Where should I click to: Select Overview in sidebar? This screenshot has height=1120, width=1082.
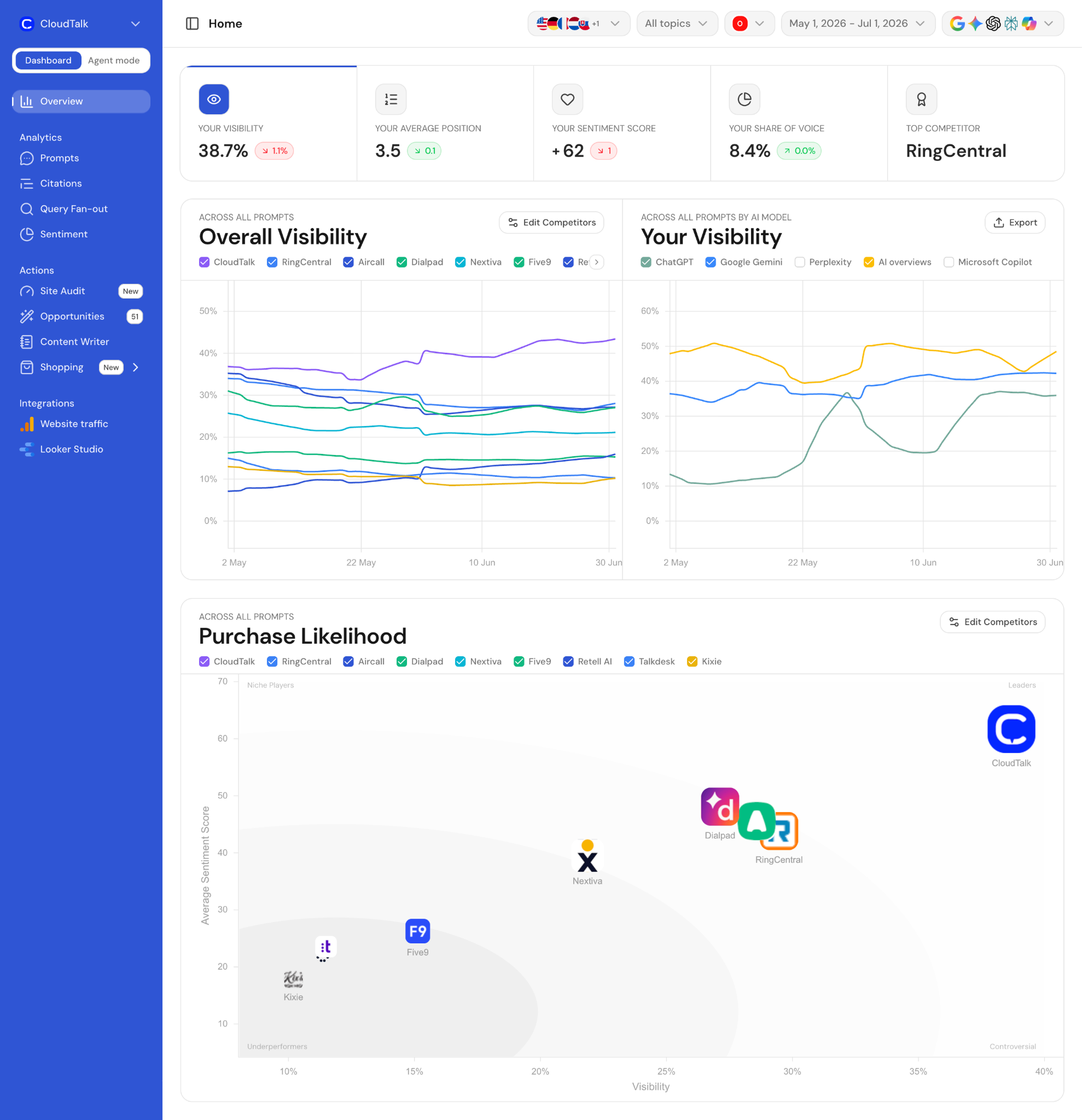(x=81, y=102)
